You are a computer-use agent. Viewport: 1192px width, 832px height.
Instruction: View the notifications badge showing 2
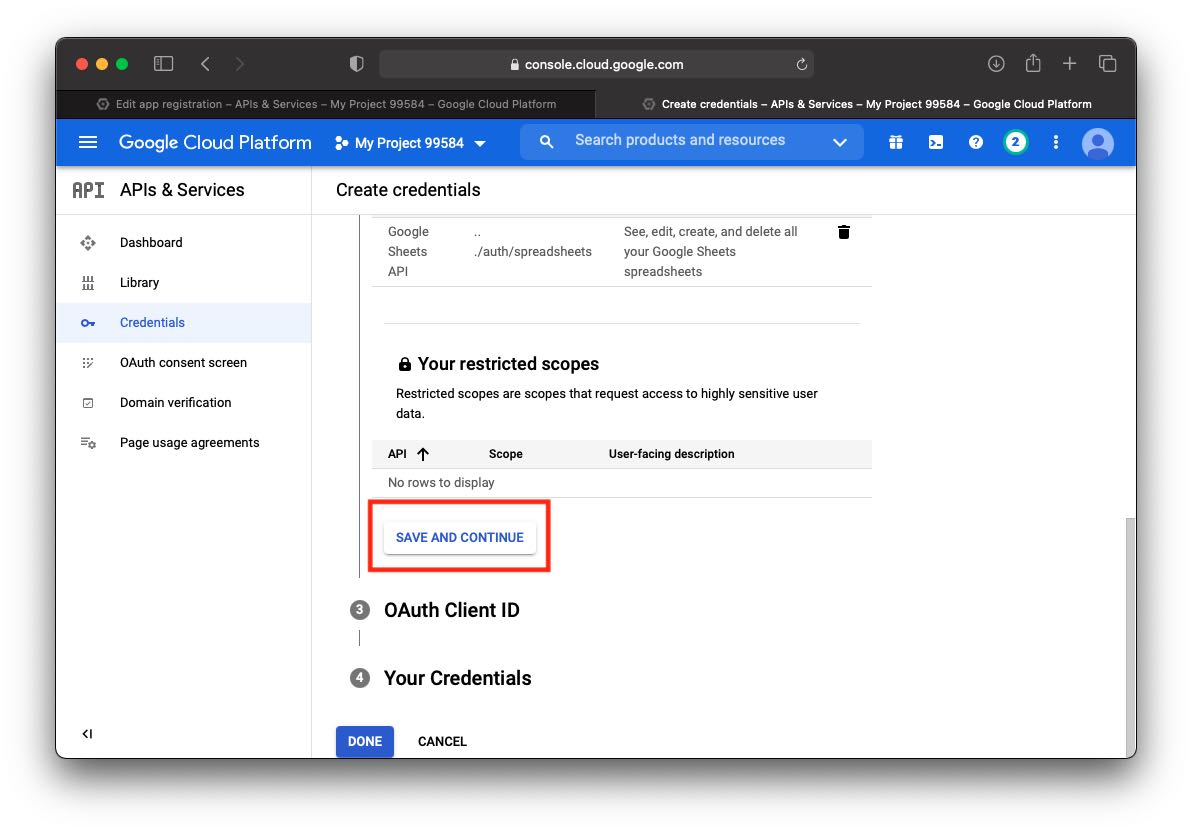point(1015,142)
